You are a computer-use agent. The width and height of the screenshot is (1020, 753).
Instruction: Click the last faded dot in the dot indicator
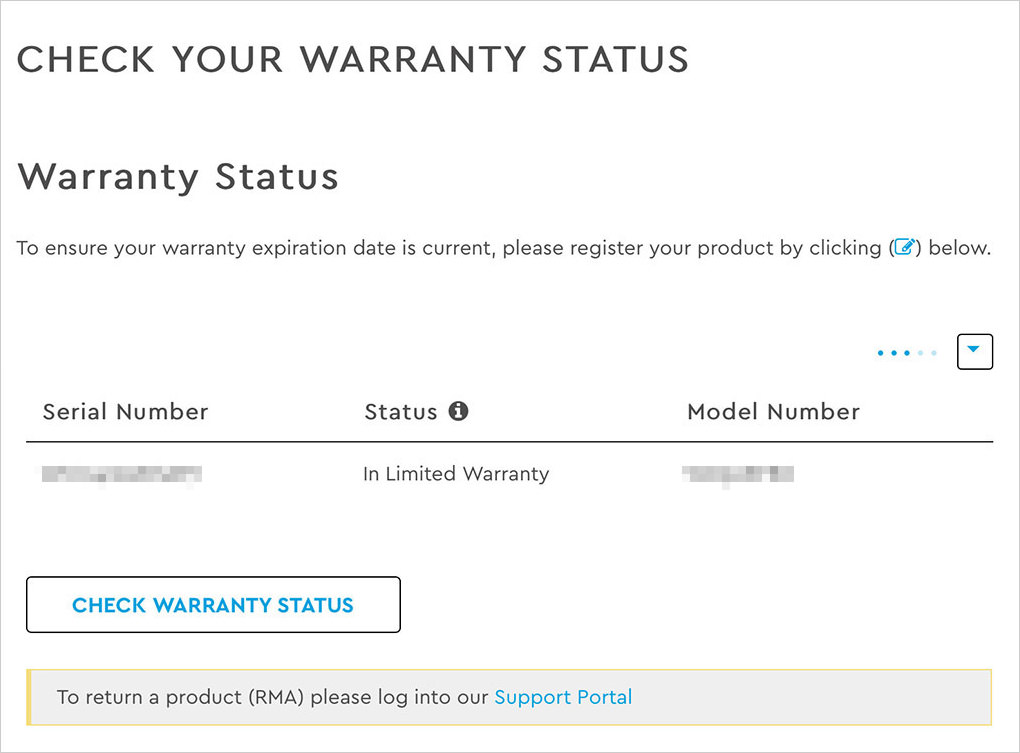pos(934,353)
